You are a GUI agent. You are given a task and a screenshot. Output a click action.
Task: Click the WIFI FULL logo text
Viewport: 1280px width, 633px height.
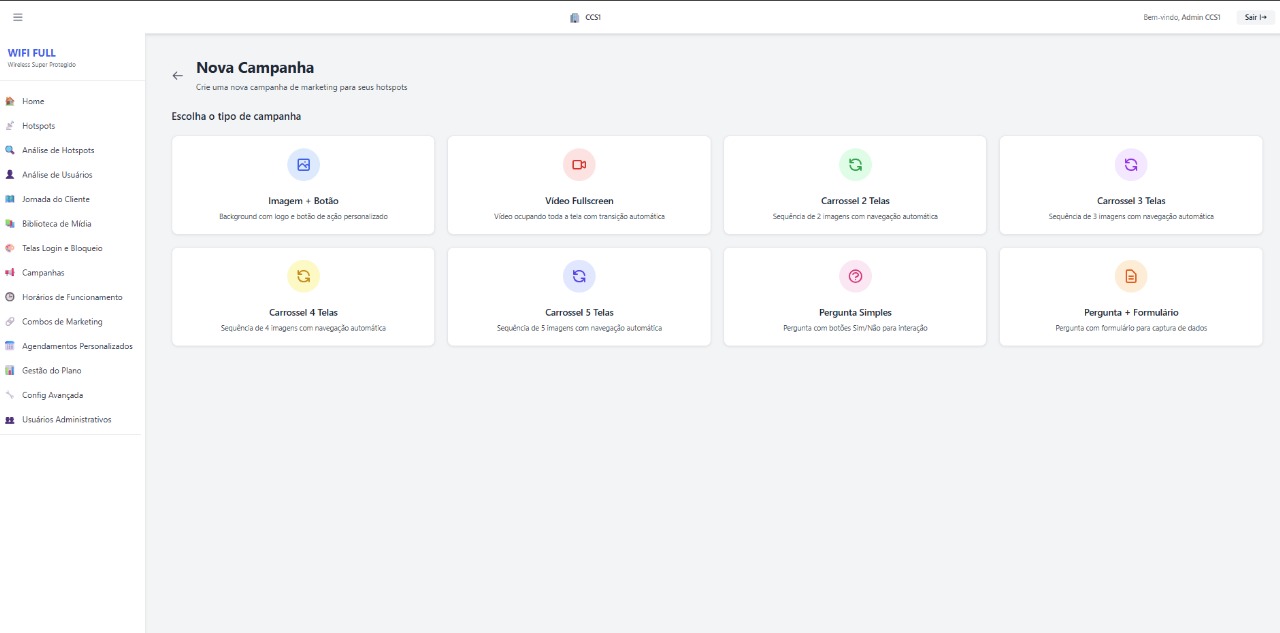pyautogui.click(x=32, y=53)
